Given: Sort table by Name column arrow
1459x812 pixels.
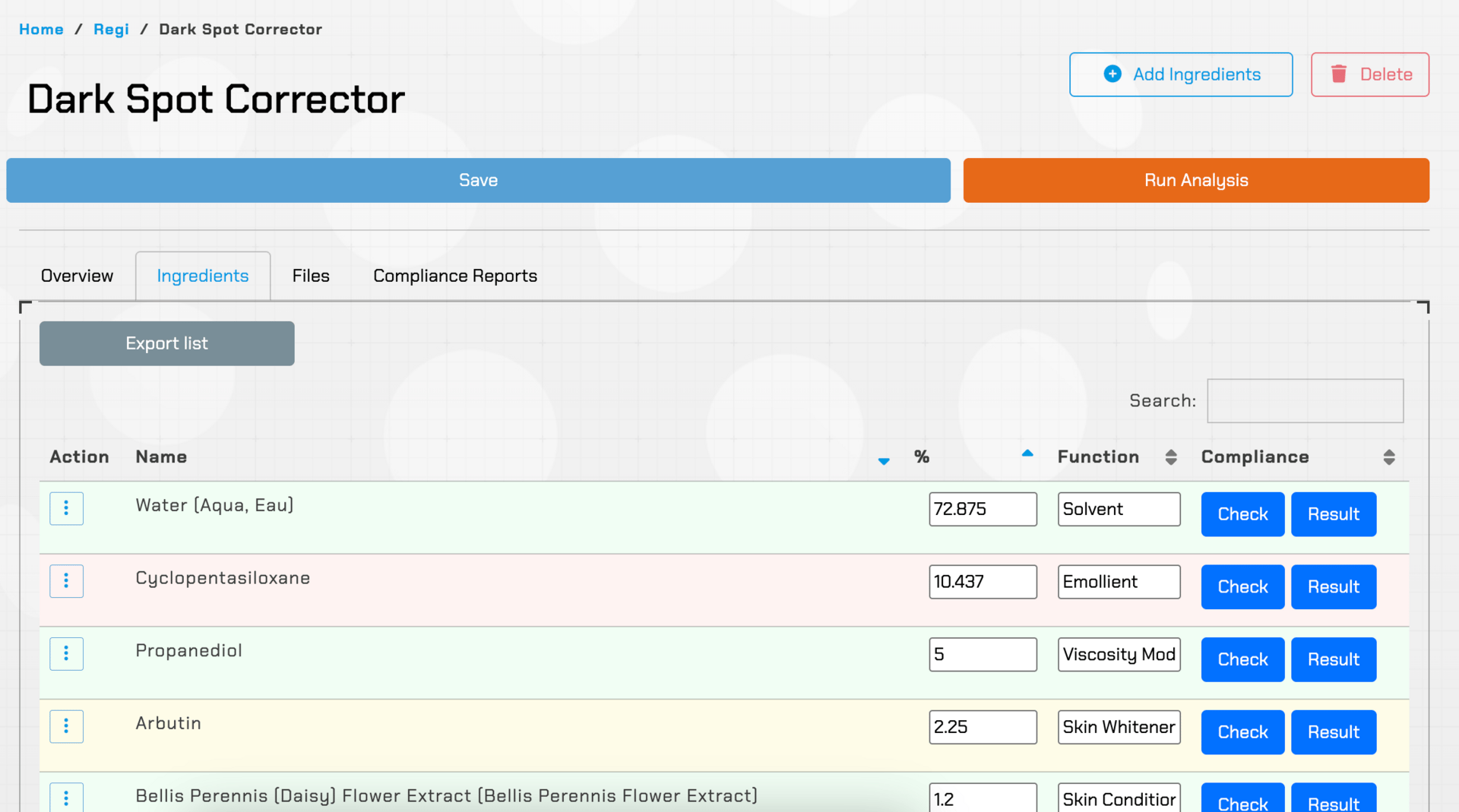Looking at the screenshot, I should click(x=884, y=460).
